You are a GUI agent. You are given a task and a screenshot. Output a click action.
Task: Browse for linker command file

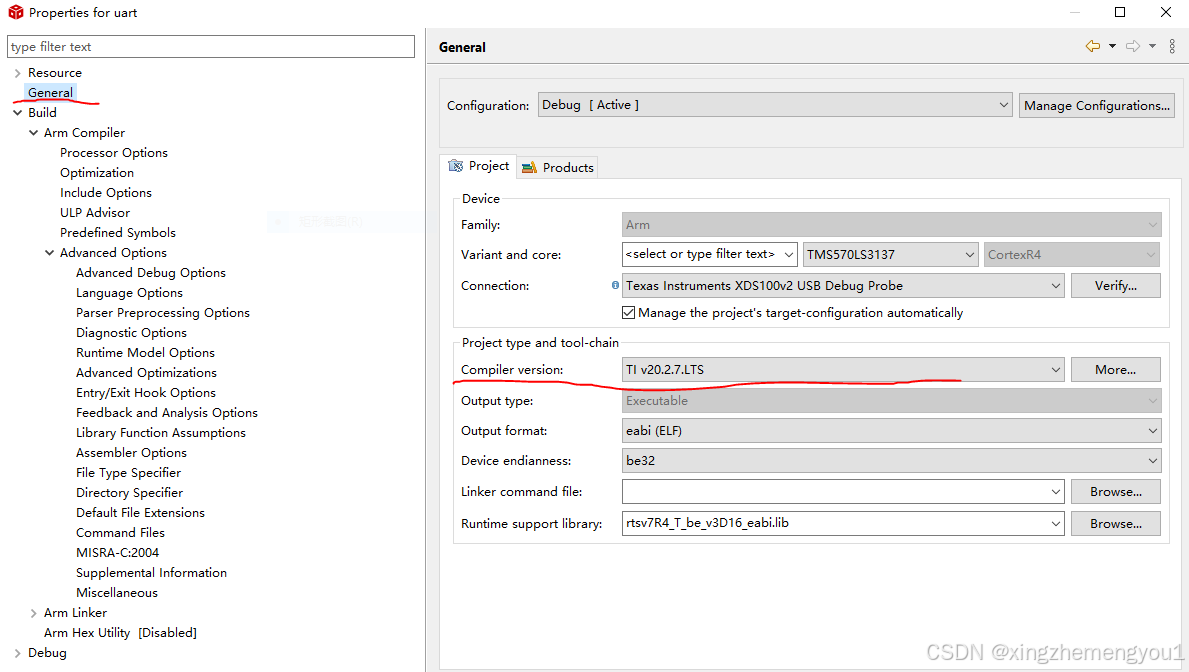pyautogui.click(x=1115, y=491)
